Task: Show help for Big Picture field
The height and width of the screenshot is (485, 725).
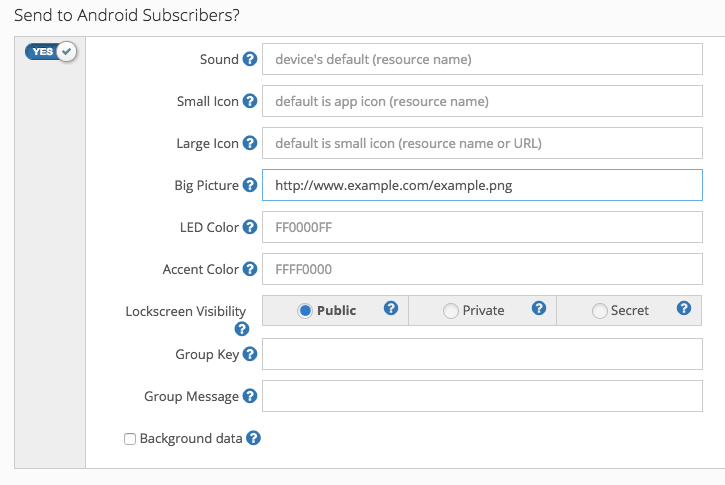Action: point(250,185)
